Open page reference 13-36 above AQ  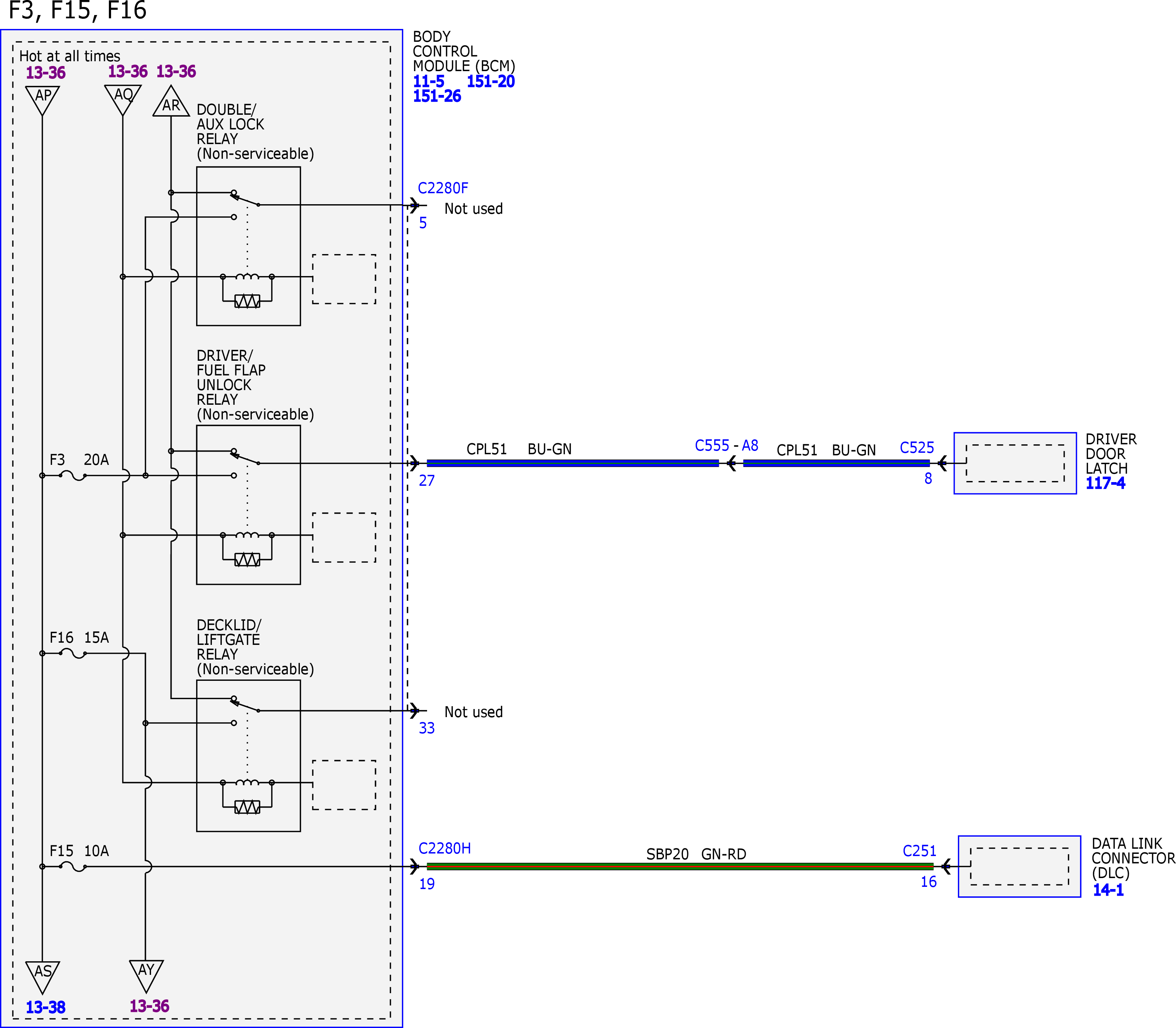tap(127, 72)
